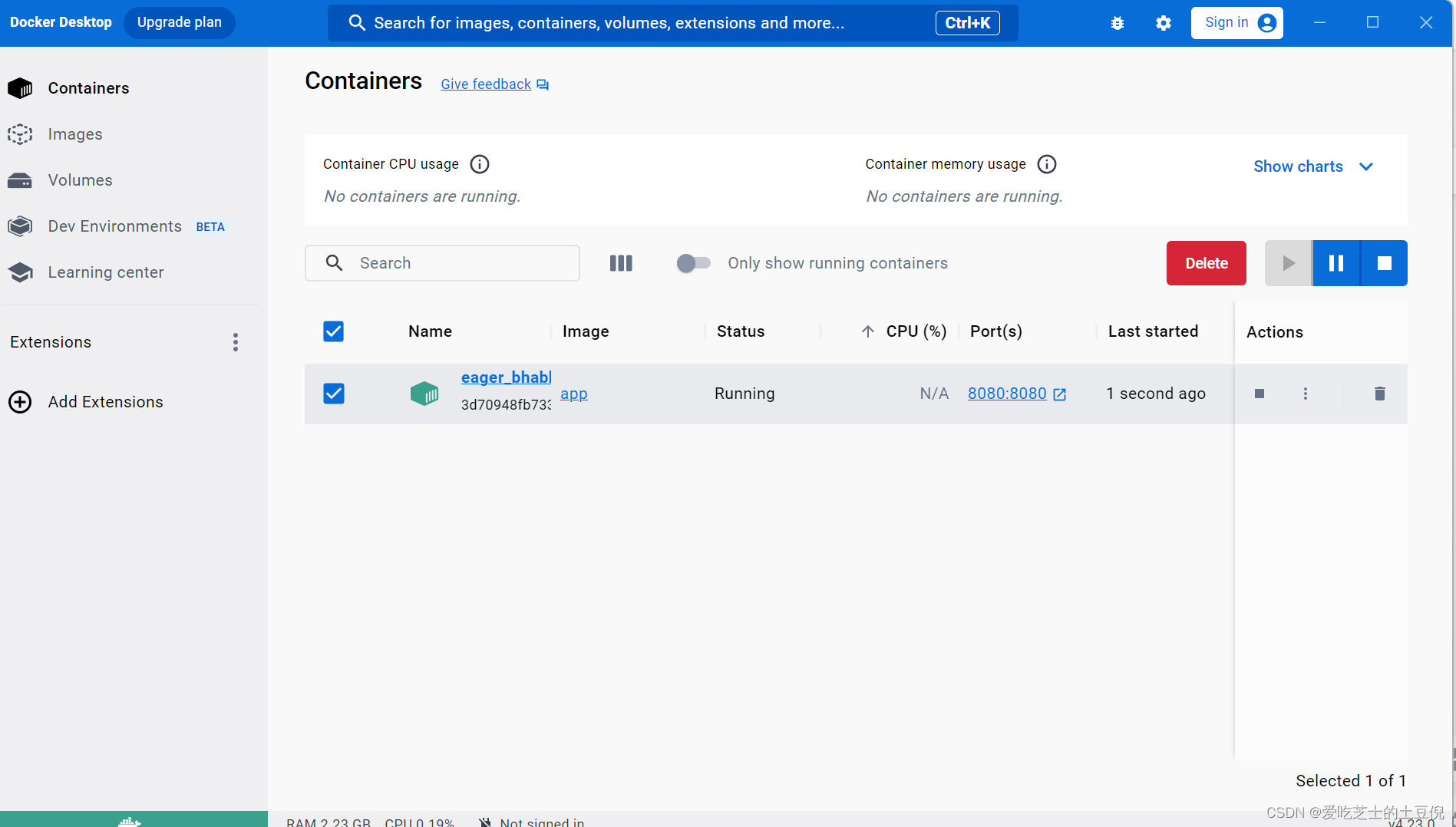1456x827 pixels.
Task: Open the bug reporting panel
Action: [1117, 22]
